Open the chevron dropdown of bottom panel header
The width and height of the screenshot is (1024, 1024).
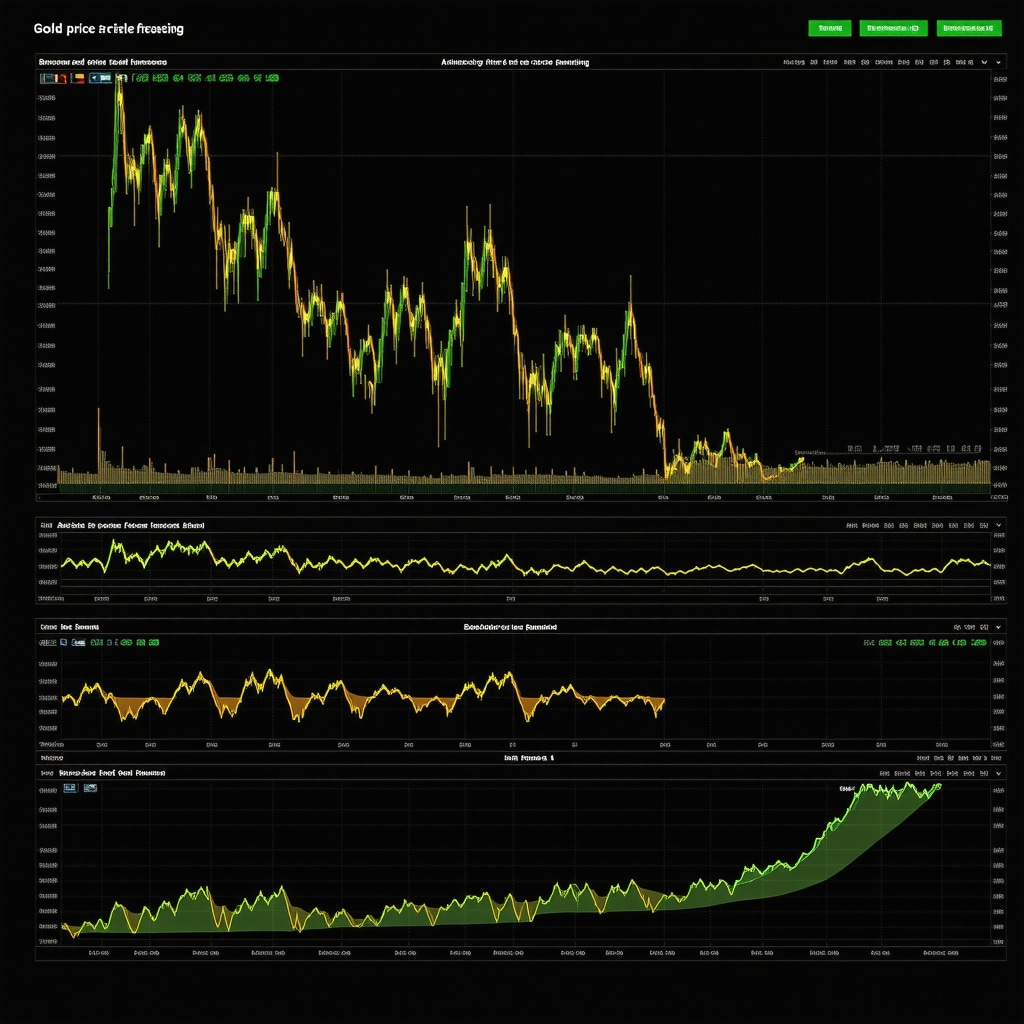click(x=999, y=773)
